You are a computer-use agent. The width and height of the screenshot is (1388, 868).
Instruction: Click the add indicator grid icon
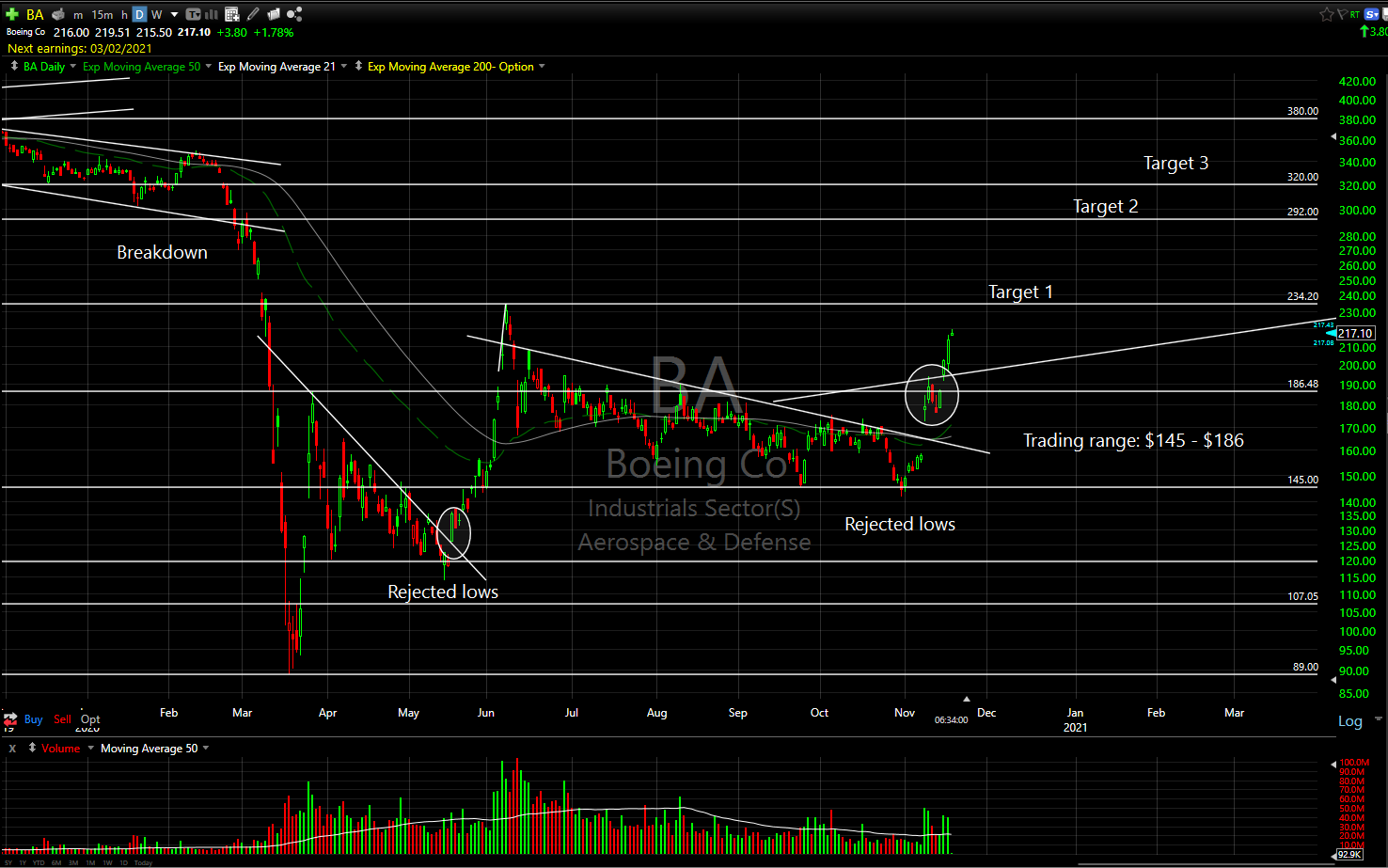(x=231, y=14)
